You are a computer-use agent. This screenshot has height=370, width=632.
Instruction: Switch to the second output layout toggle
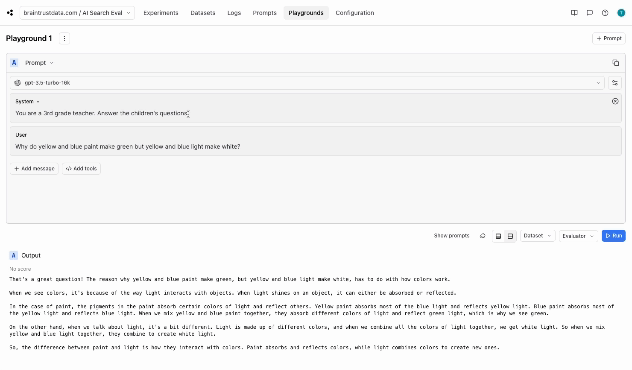coord(510,236)
